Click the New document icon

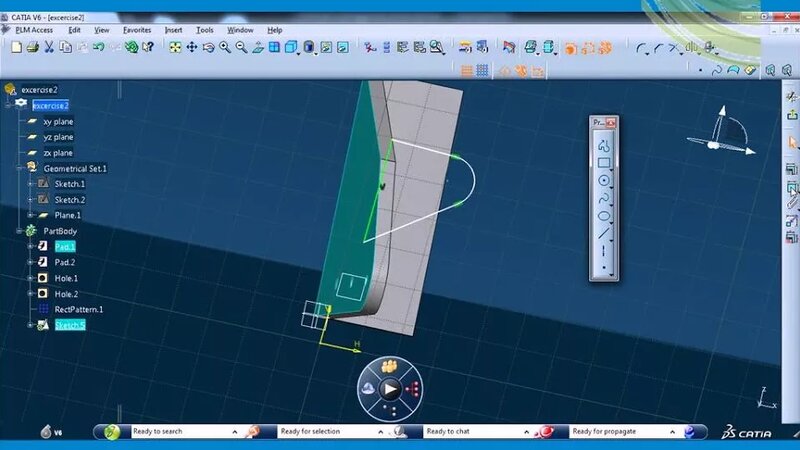pyautogui.click(x=16, y=47)
